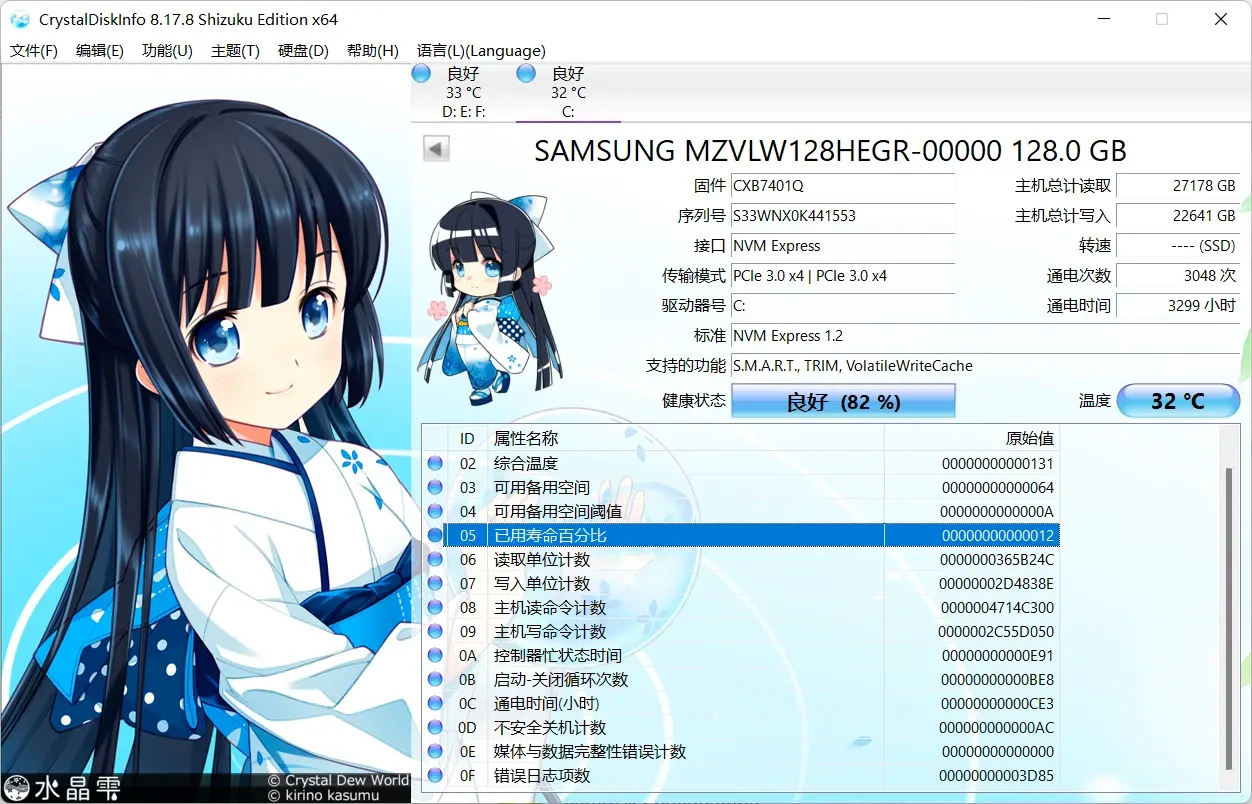Switch to the C: disk tab
The width and height of the screenshot is (1252, 804).
(x=568, y=92)
